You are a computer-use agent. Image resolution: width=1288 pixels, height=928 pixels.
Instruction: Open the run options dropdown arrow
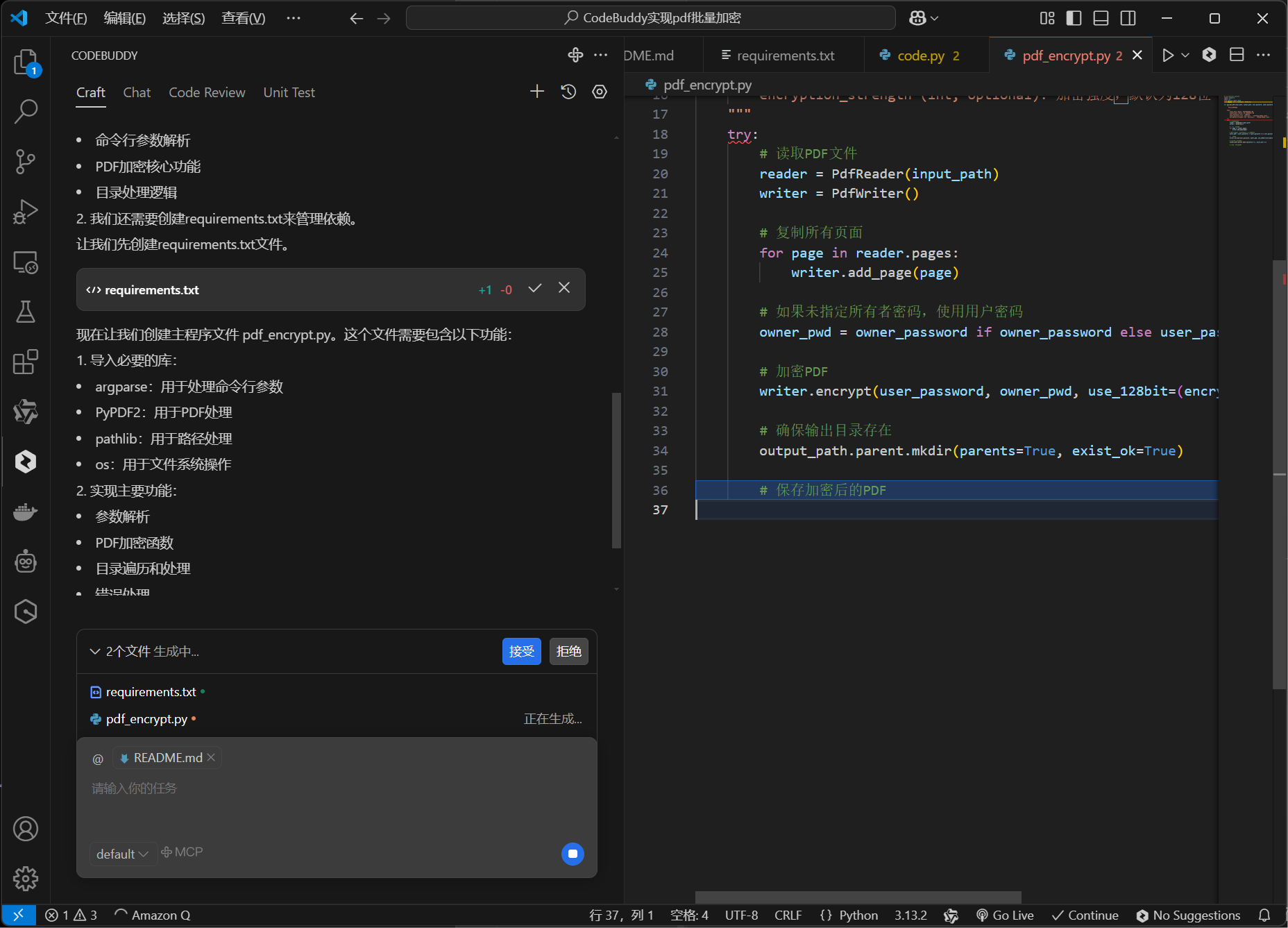(1185, 55)
